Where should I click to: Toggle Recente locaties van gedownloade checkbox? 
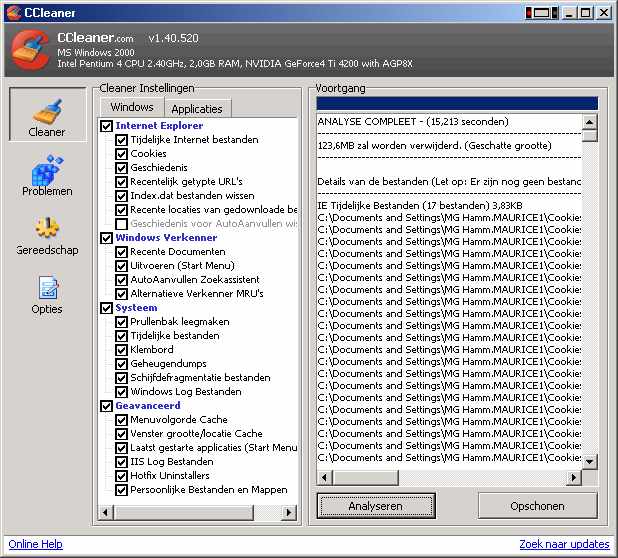tap(121, 210)
